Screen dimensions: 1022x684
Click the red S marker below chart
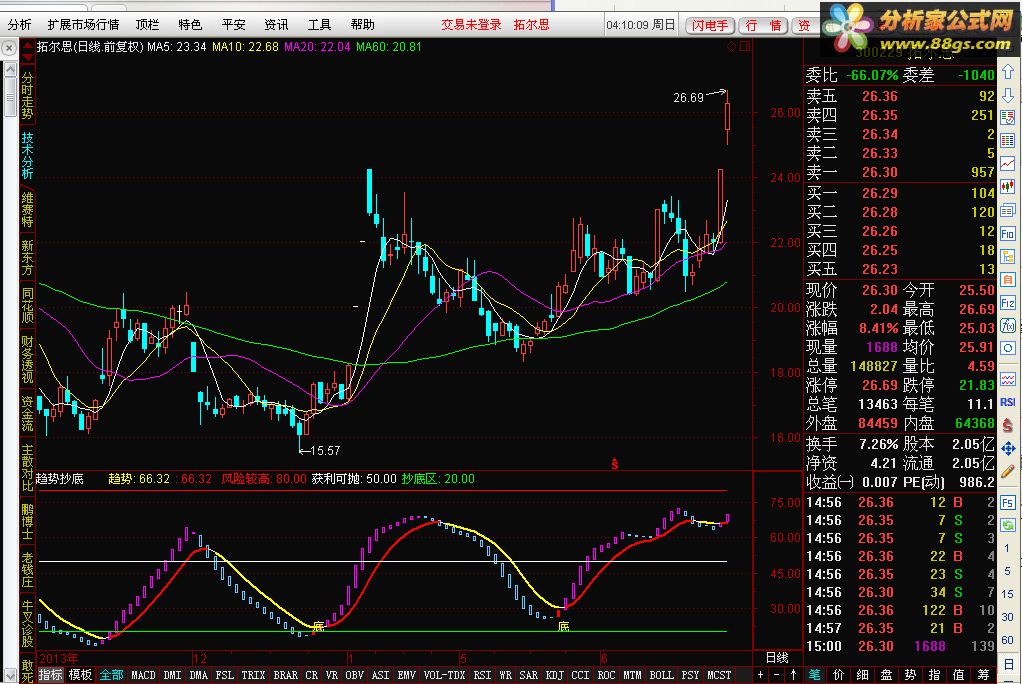(x=614, y=464)
